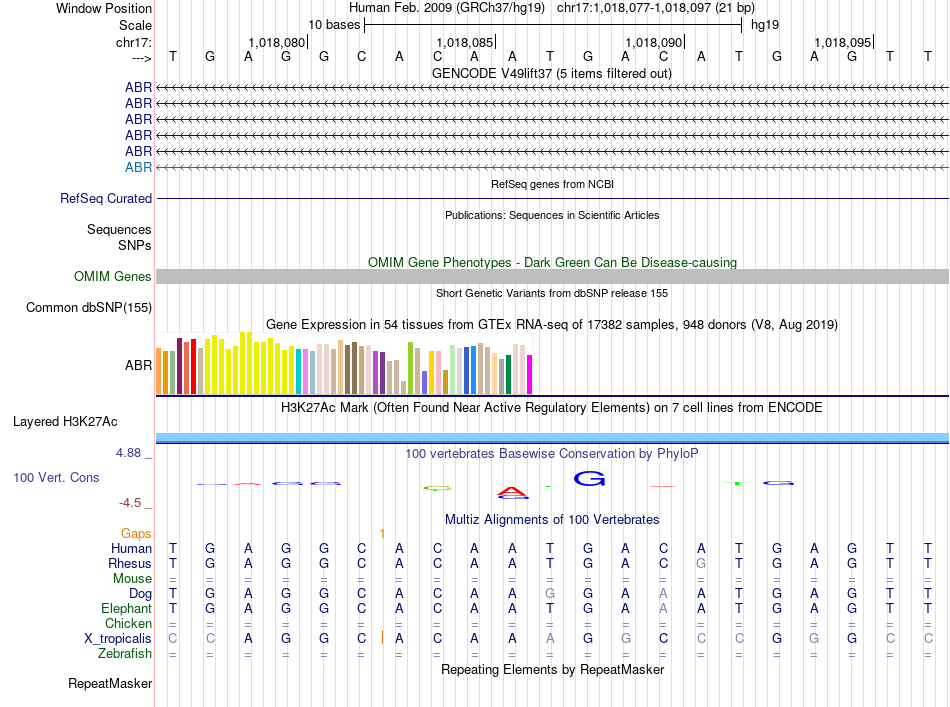Open Short Genetic Variants from dbSNP release 155 title

[x=552, y=293]
